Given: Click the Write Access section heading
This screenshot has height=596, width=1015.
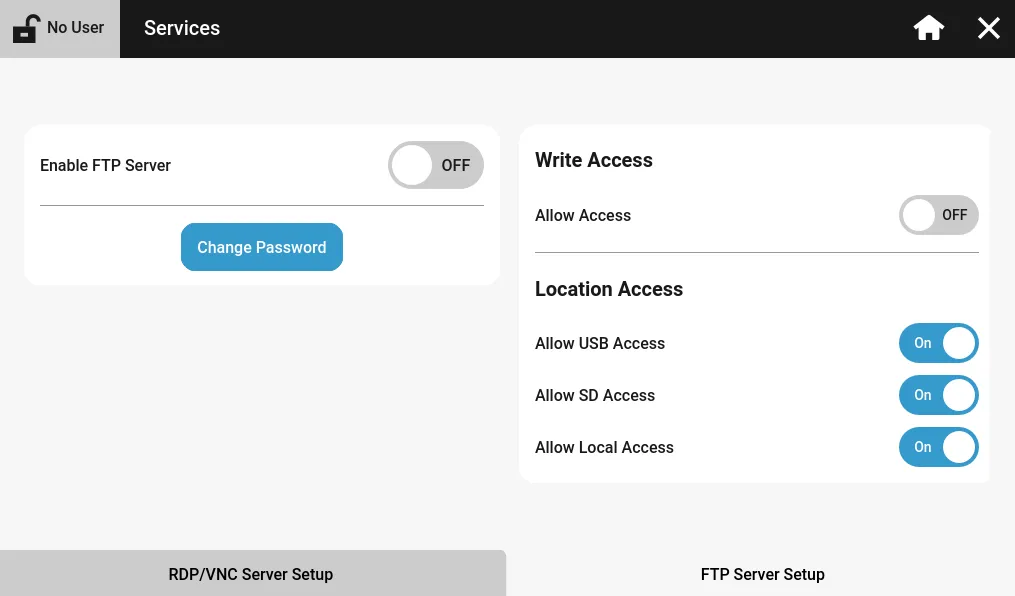Looking at the screenshot, I should 594,160.
